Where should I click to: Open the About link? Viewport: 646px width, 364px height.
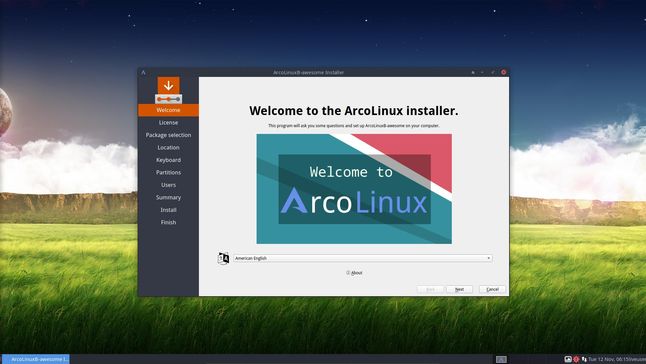(x=354, y=273)
